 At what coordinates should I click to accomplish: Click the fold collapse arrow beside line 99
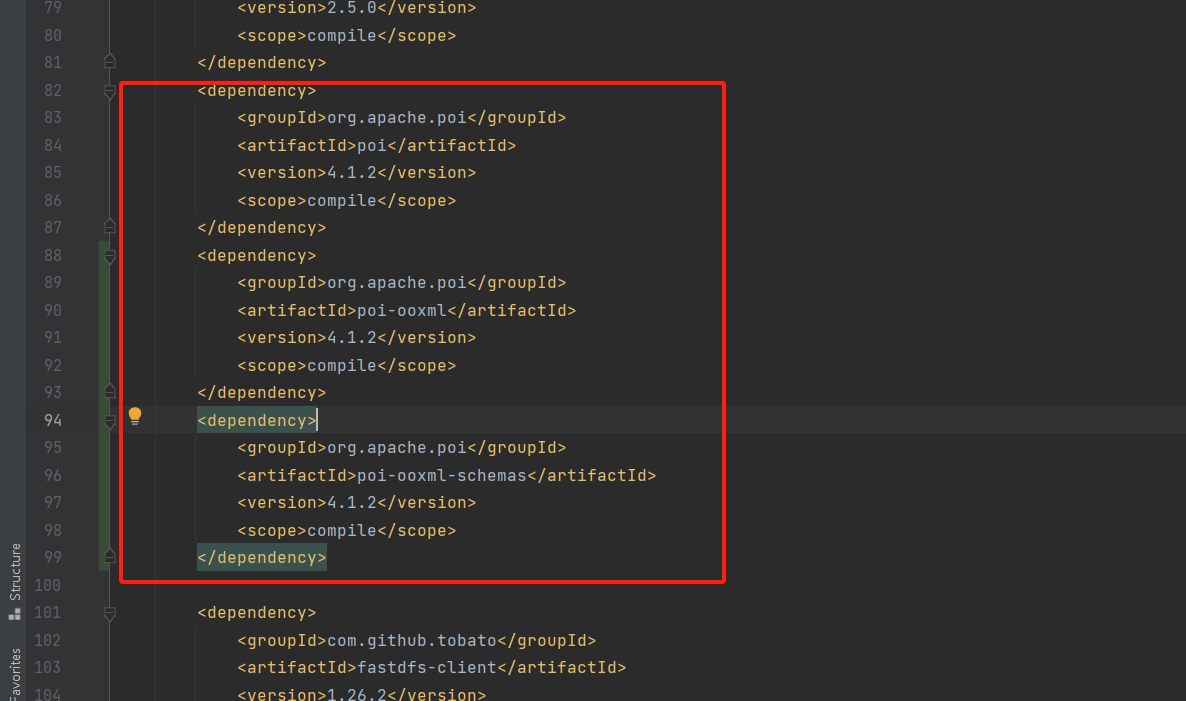tap(109, 557)
